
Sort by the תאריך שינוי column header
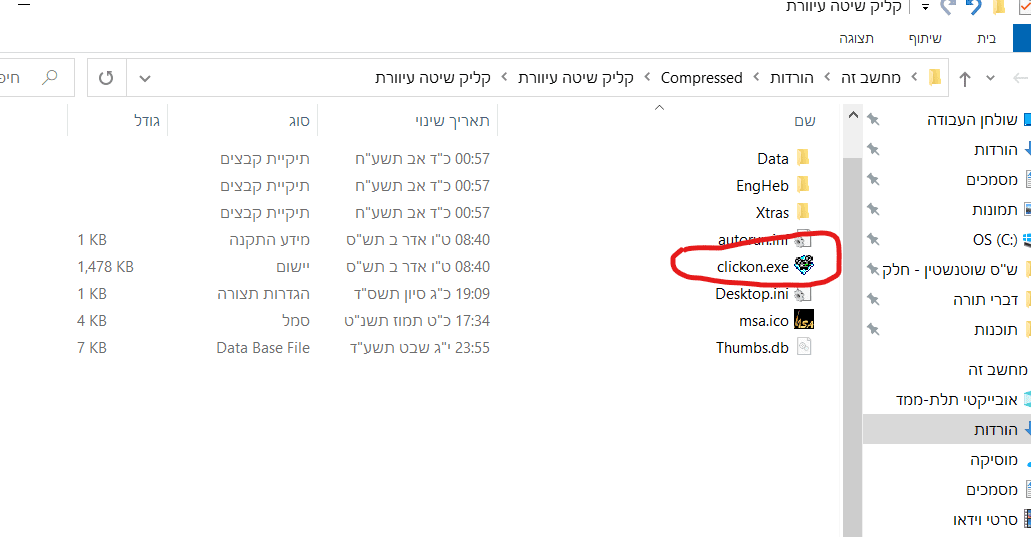coord(452,121)
